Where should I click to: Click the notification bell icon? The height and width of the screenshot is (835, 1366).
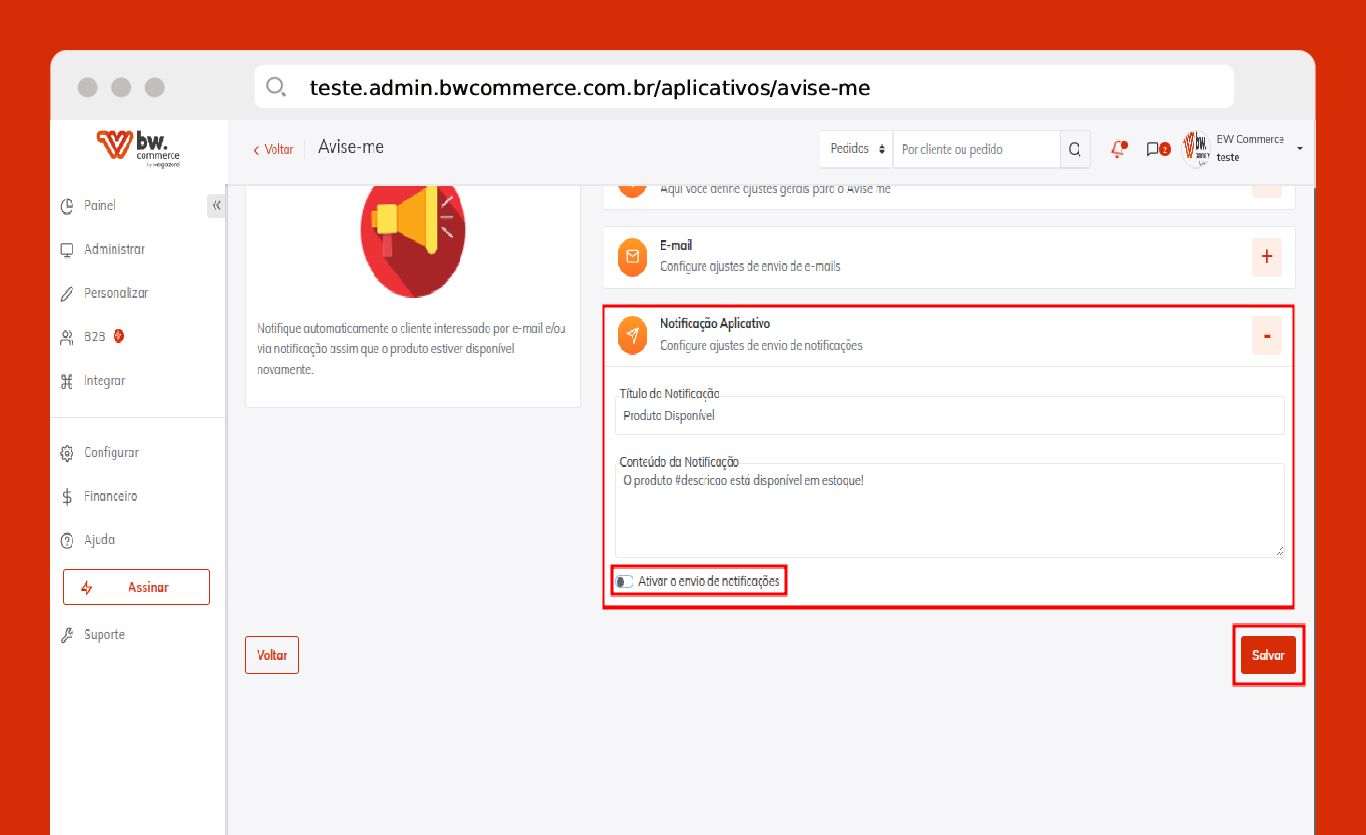(x=1118, y=149)
